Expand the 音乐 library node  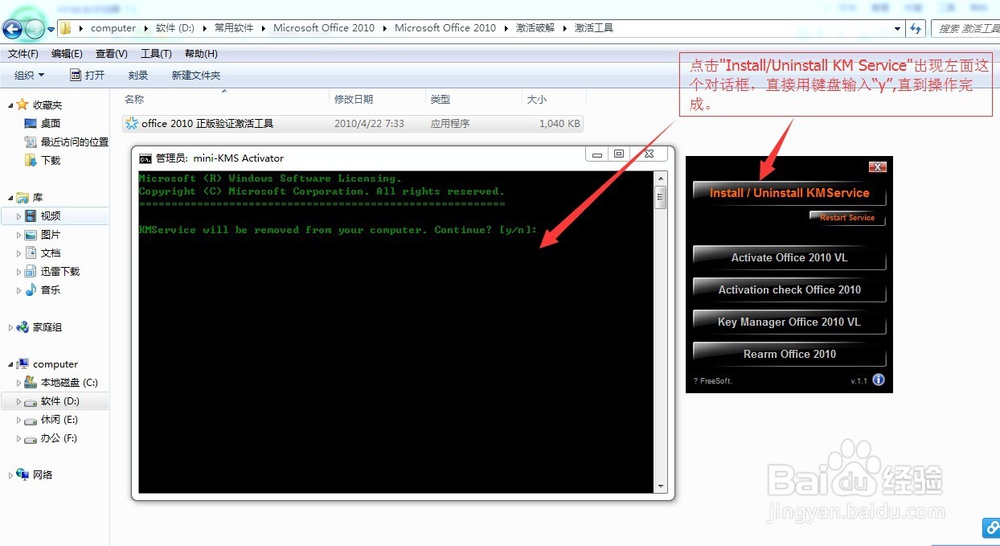[x=18, y=290]
